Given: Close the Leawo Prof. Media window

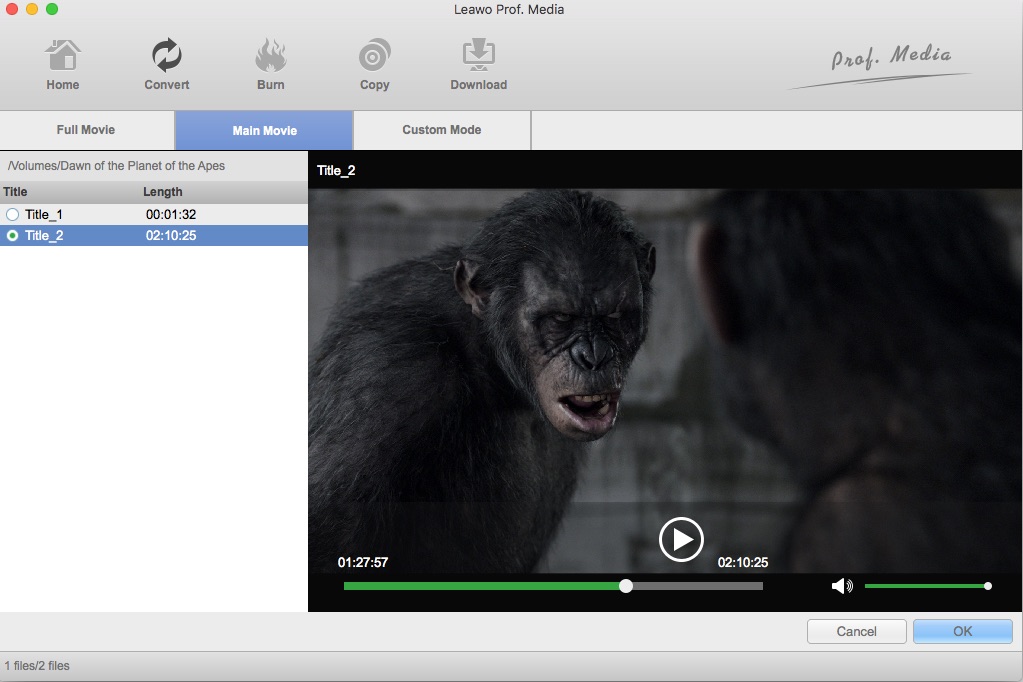Looking at the screenshot, I should (12, 9).
